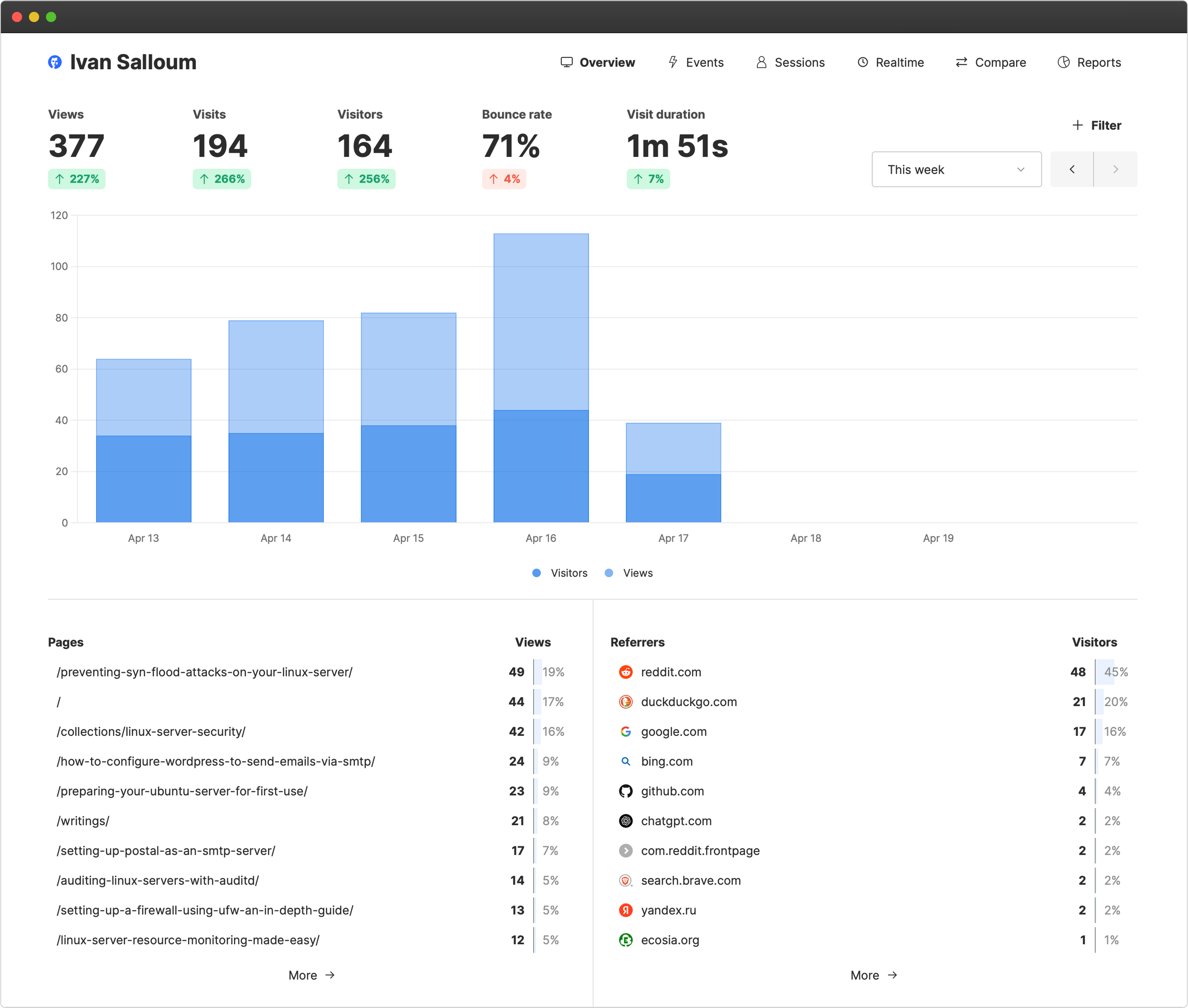Click the Brave Search referrer icon
This screenshot has height=1008, width=1188.
coord(626,880)
